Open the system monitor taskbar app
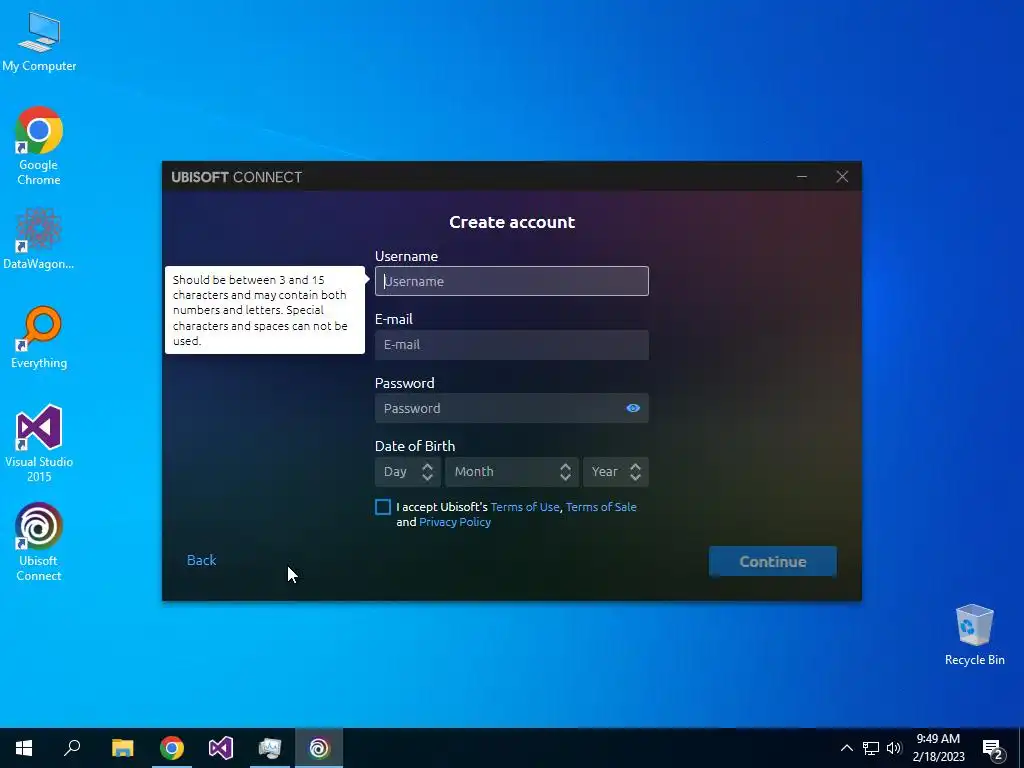 pos(270,748)
